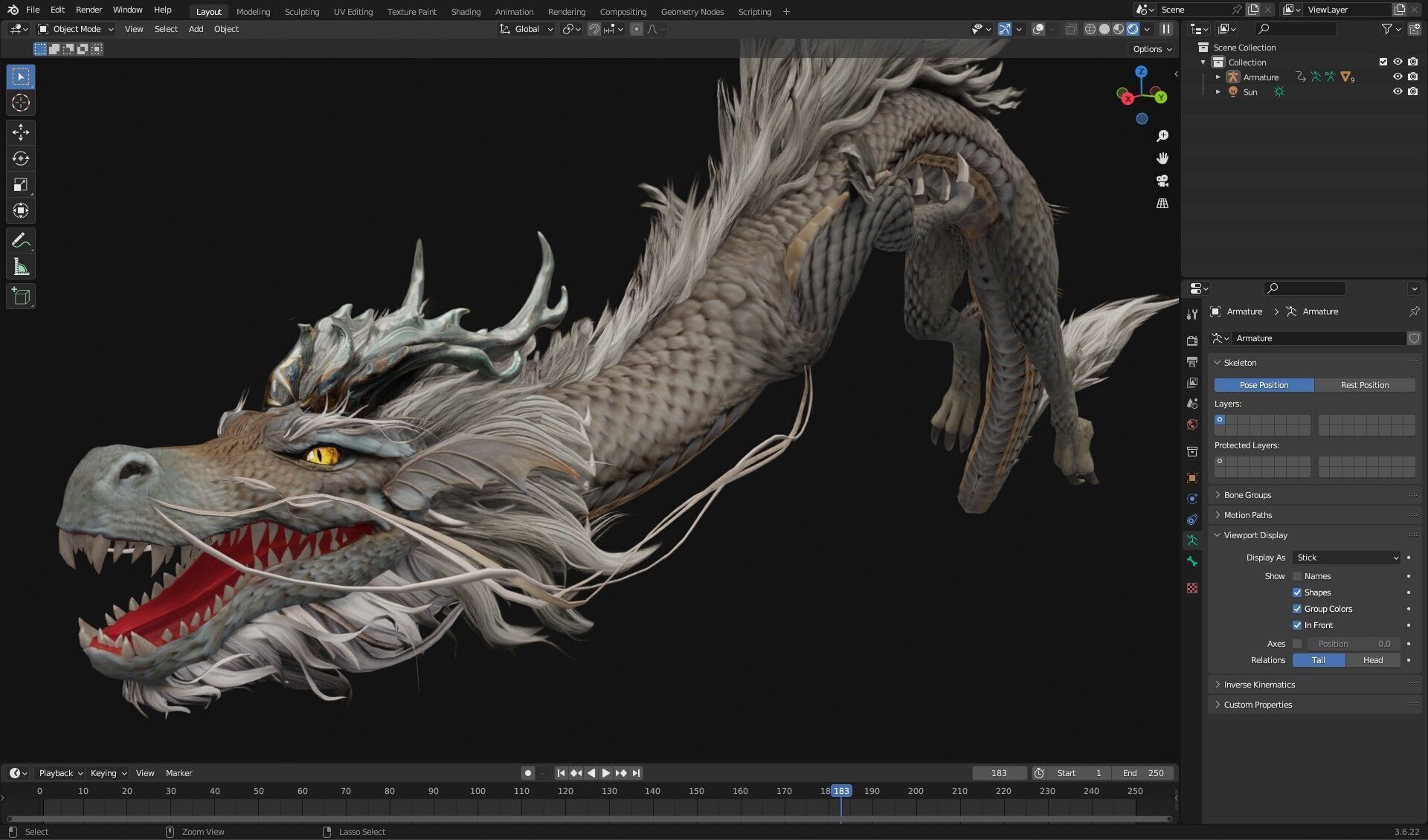
Task: Enable the Axes checkbox
Action: point(1297,644)
